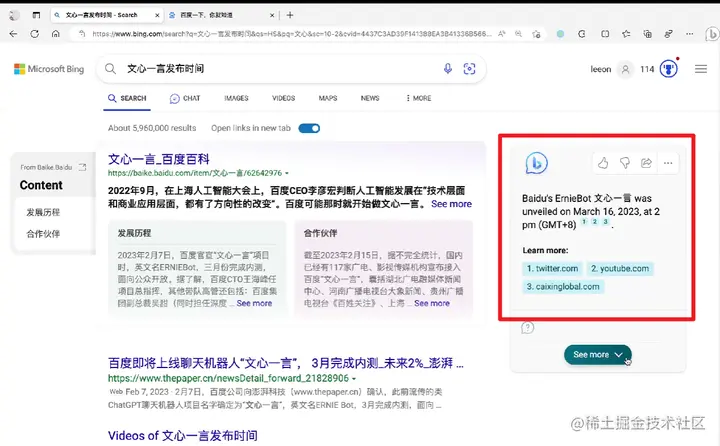Open browser Settings and more ellipsis
Image resolution: width=720 pixels, height=446 pixels.
pos(690,34)
